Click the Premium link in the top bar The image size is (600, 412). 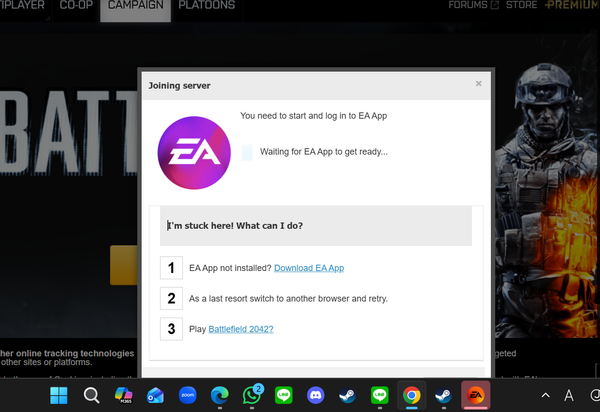click(572, 6)
